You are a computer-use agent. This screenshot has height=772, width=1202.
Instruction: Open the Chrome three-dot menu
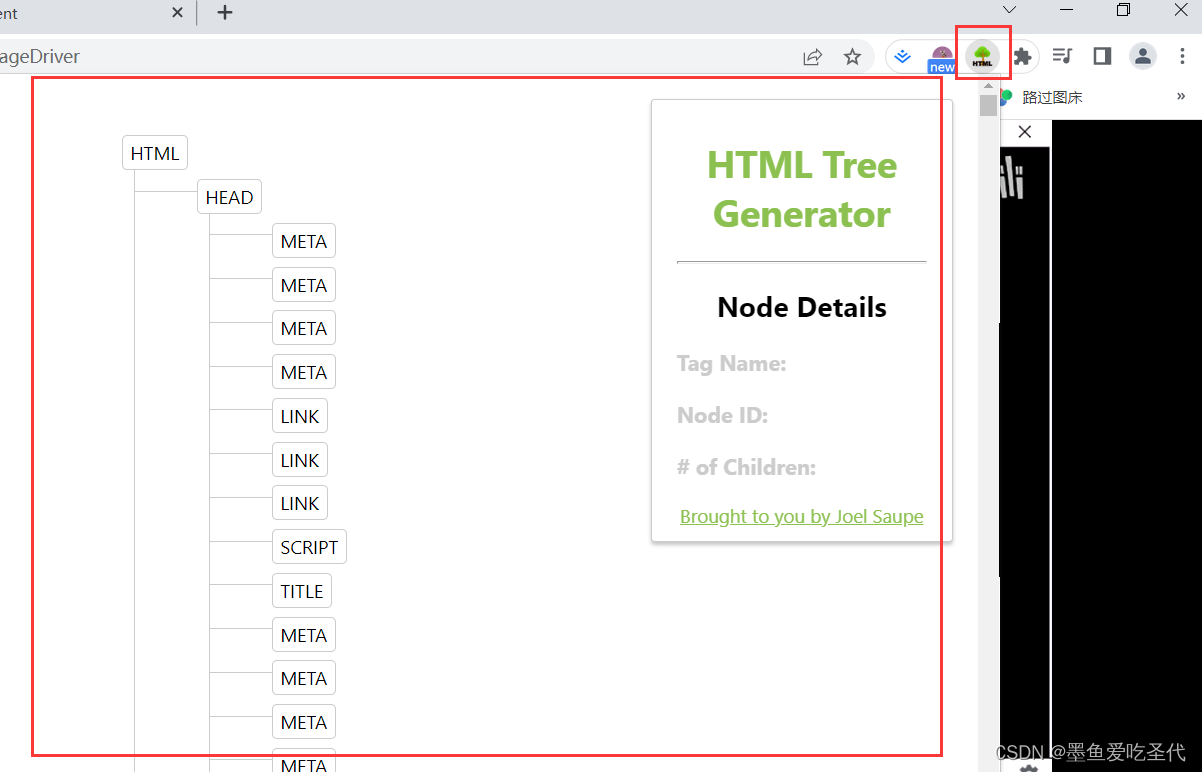(1182, 56)
